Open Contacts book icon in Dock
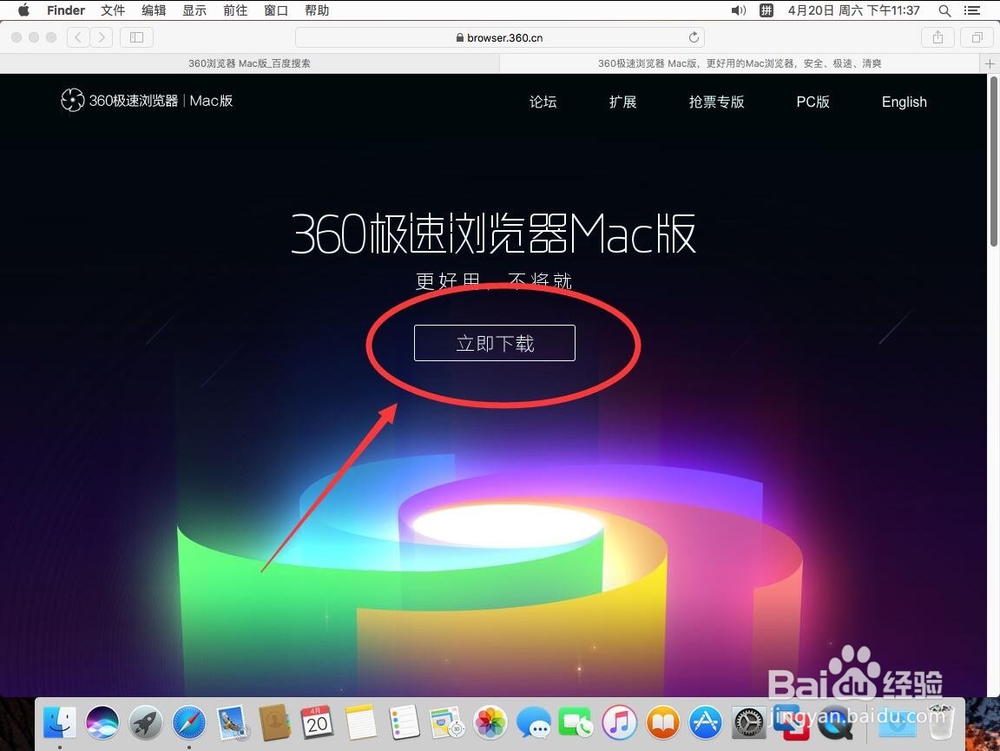 [275, 723]
